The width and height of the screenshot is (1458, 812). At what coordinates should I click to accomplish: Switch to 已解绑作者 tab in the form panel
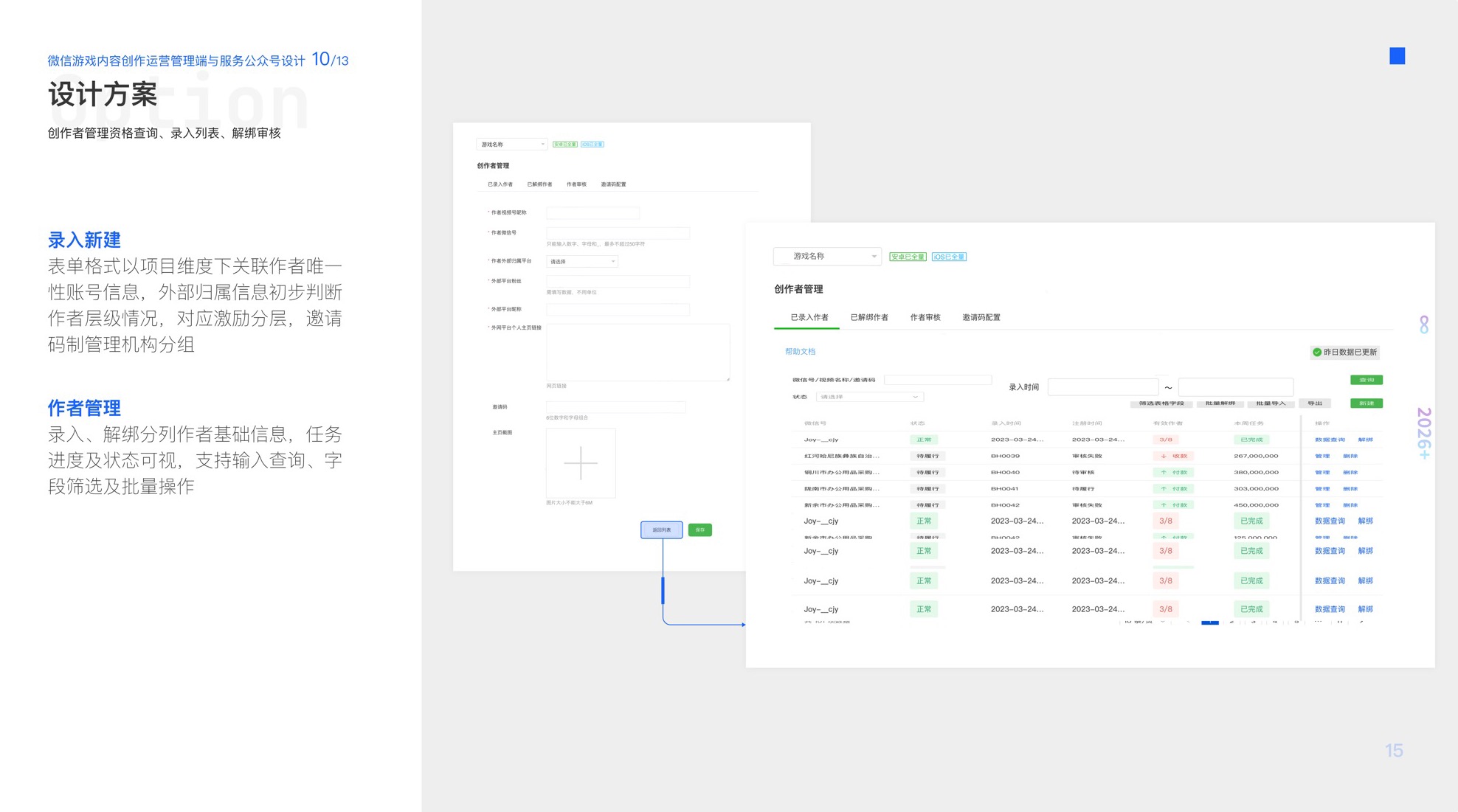539,184
